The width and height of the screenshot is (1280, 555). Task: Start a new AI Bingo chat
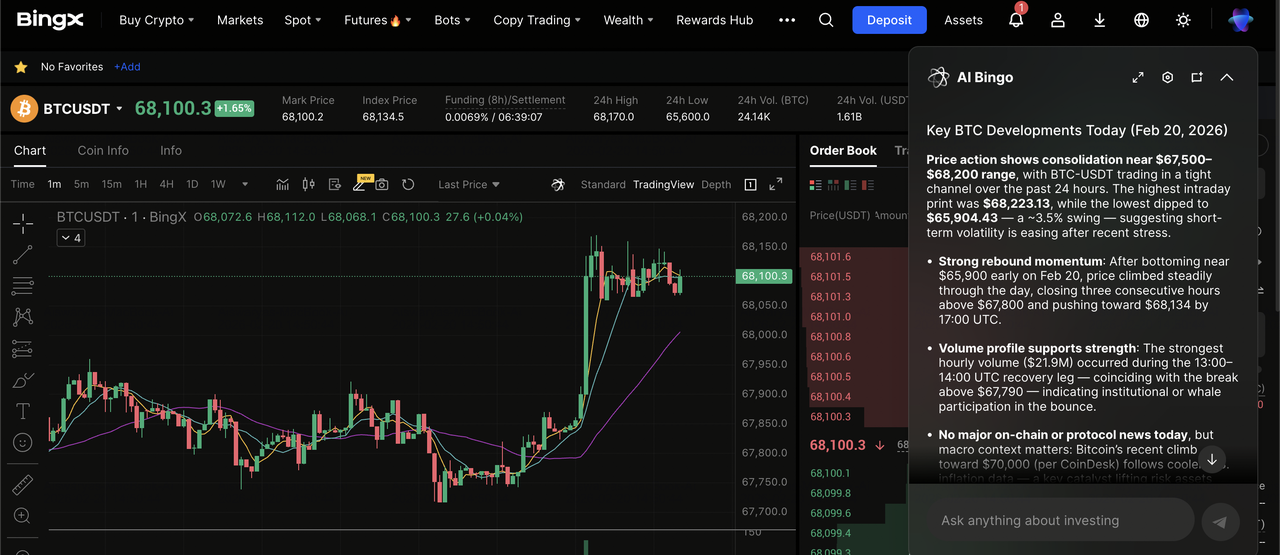(x=1197, y=77)
